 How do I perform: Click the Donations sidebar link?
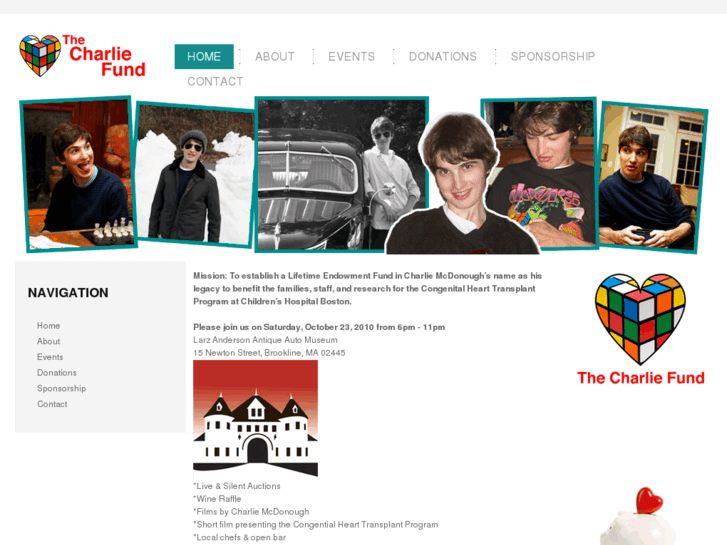tap(57, 373)
